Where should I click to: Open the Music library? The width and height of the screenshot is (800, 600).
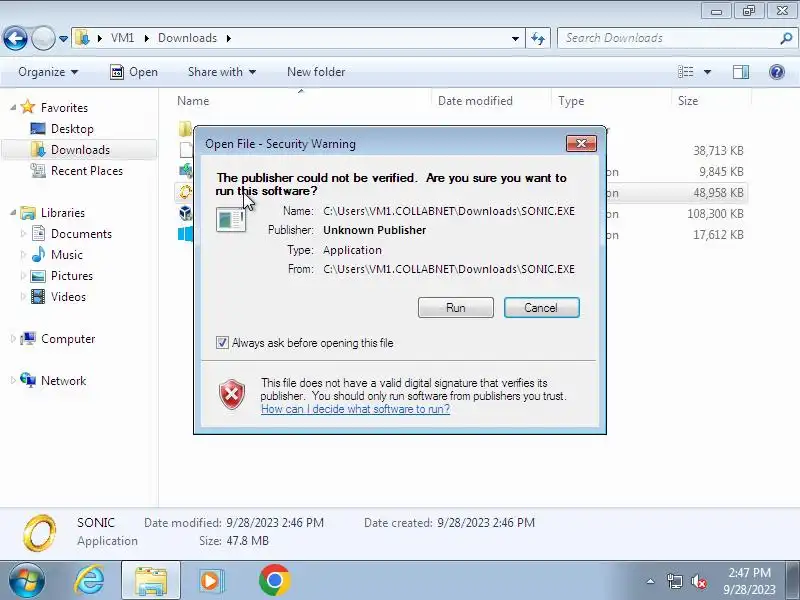point(66,255)
